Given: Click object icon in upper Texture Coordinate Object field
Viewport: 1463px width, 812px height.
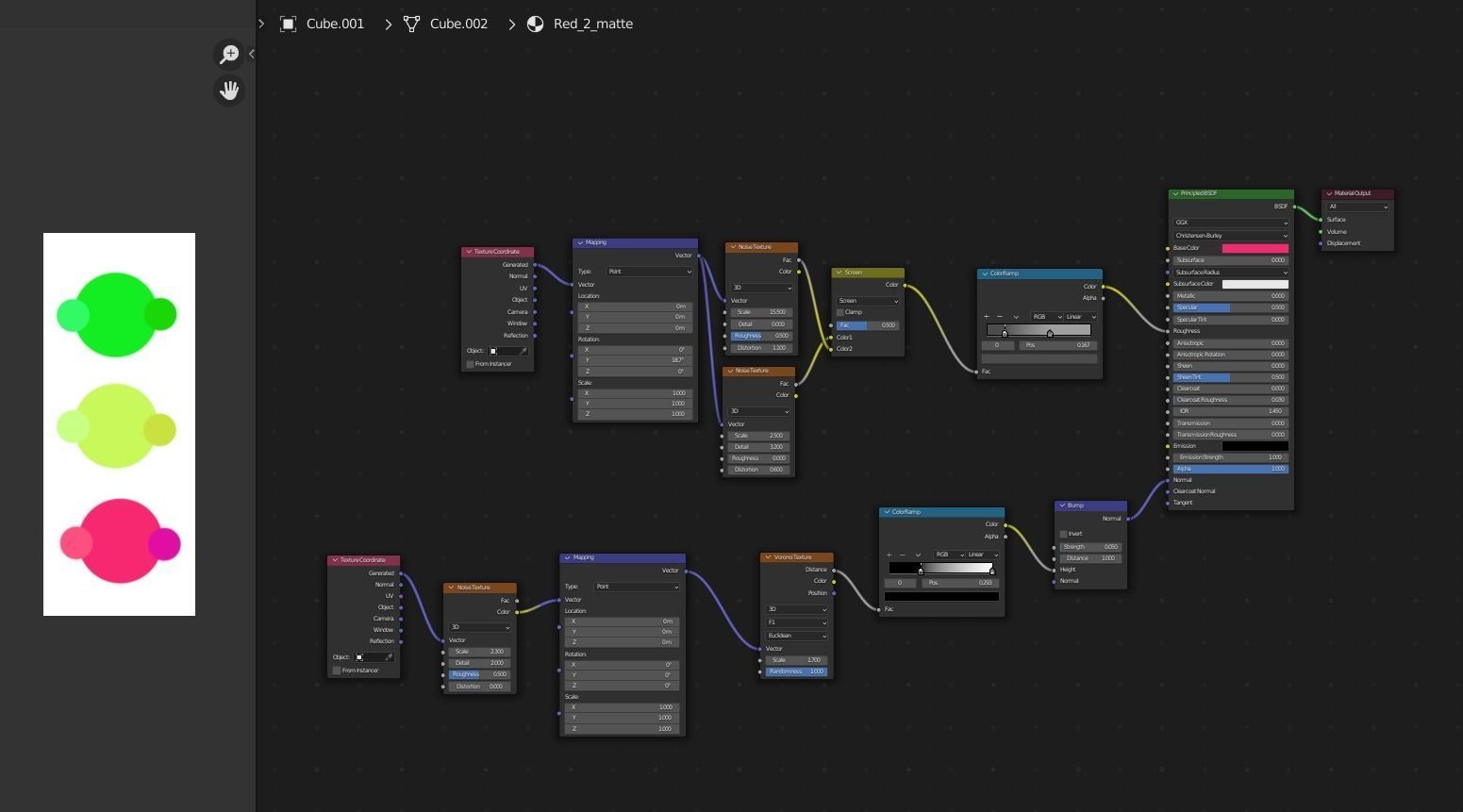Looking at the screenshot, I should (493, 351).
